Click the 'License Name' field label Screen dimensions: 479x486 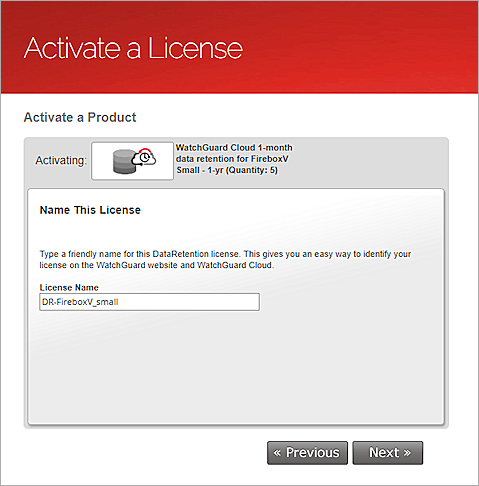69,287
